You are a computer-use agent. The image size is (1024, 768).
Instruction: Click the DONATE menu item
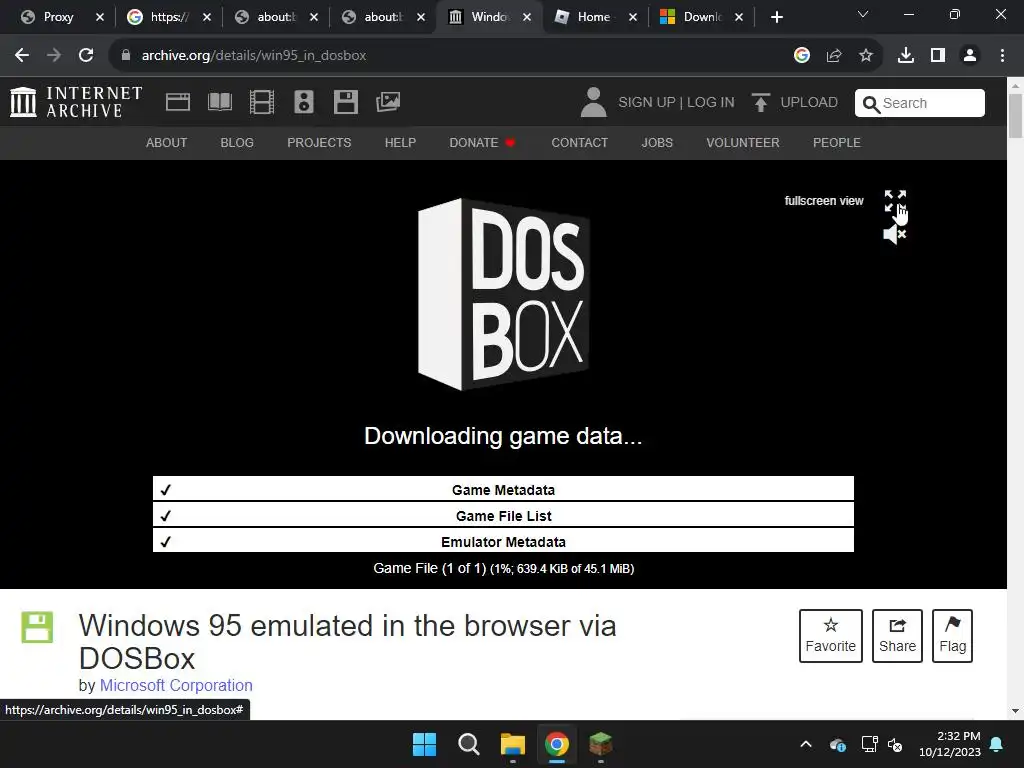(482, 142)
